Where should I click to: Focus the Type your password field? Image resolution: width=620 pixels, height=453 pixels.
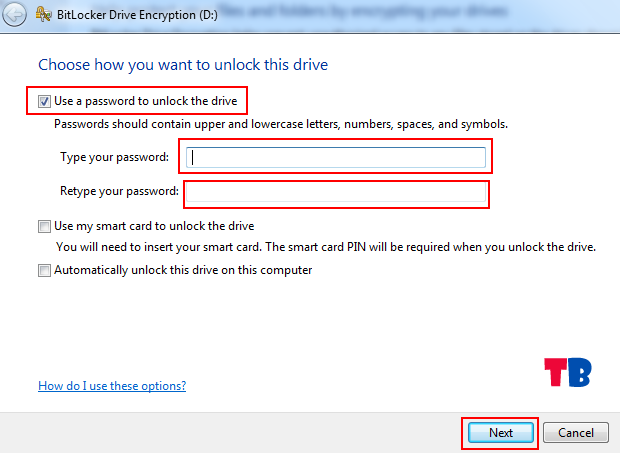point(336,157)
